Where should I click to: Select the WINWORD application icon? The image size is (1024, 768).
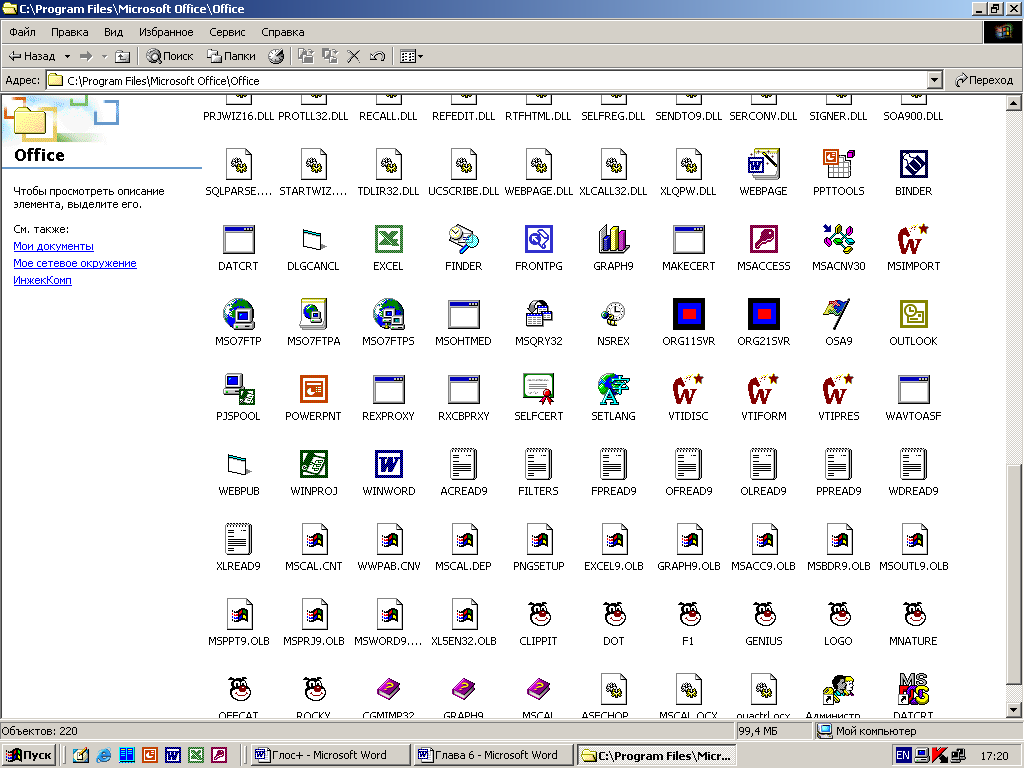(x=389, y=464)
